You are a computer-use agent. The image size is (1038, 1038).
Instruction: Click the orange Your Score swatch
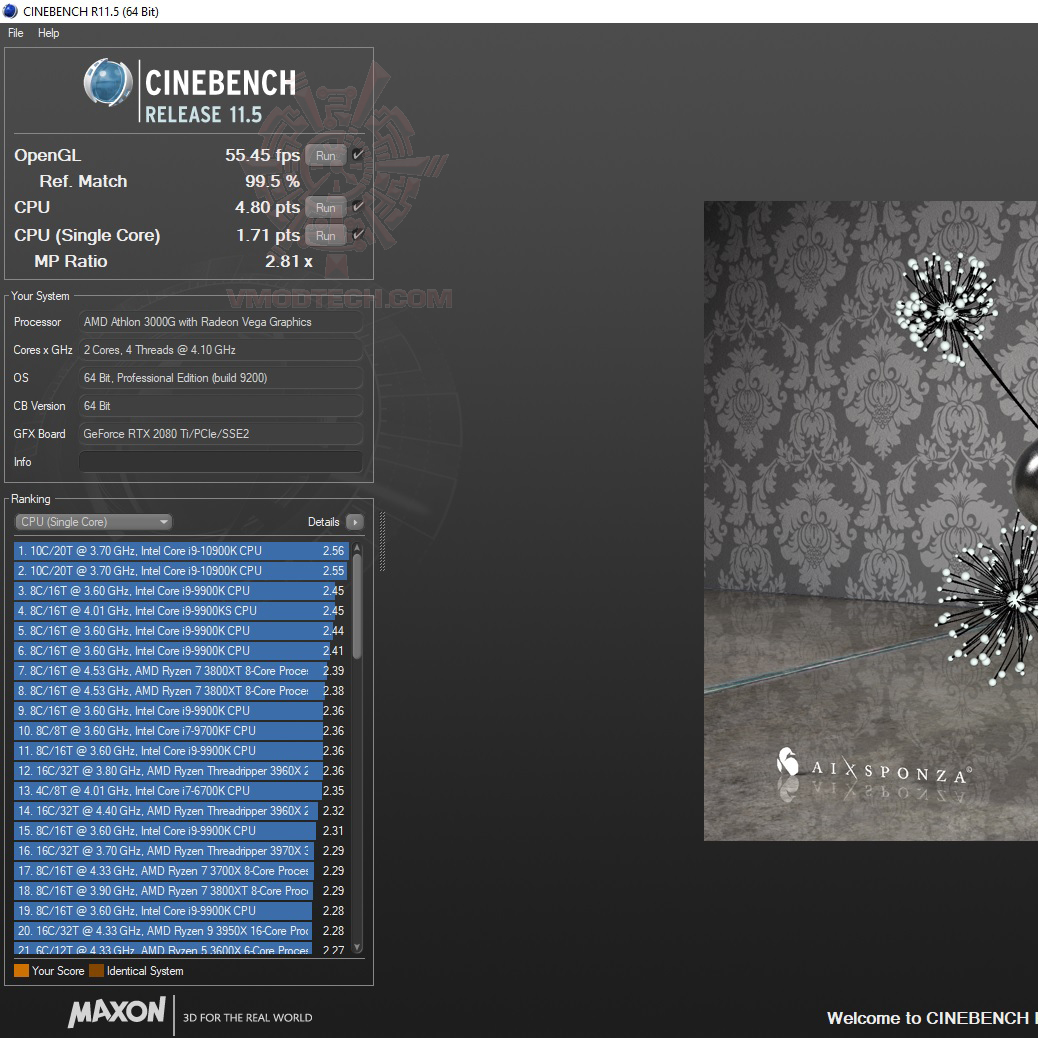(21, 970)
